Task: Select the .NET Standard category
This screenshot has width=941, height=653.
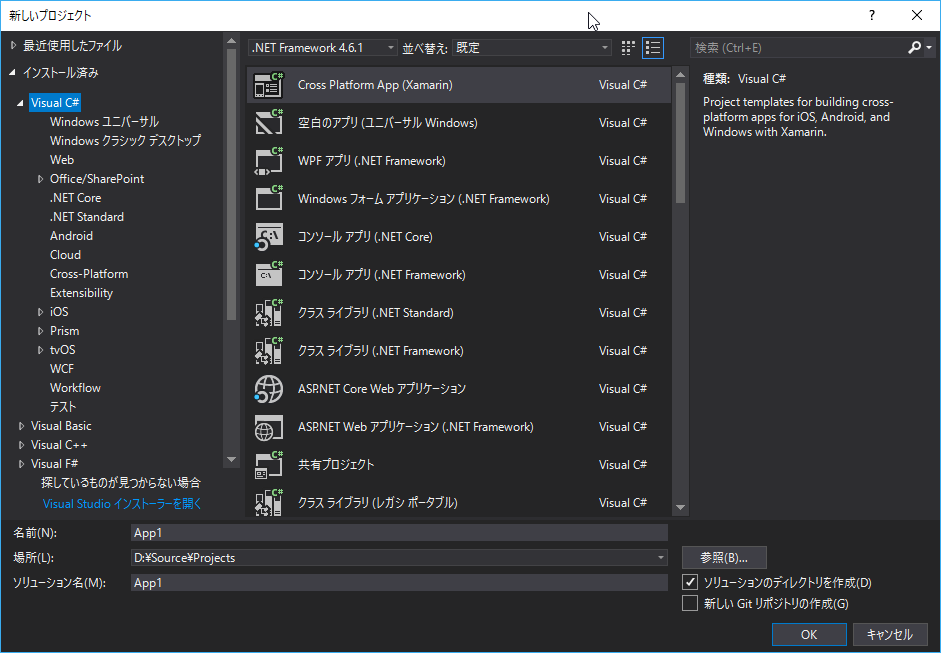Action: (x=87, y=217)
